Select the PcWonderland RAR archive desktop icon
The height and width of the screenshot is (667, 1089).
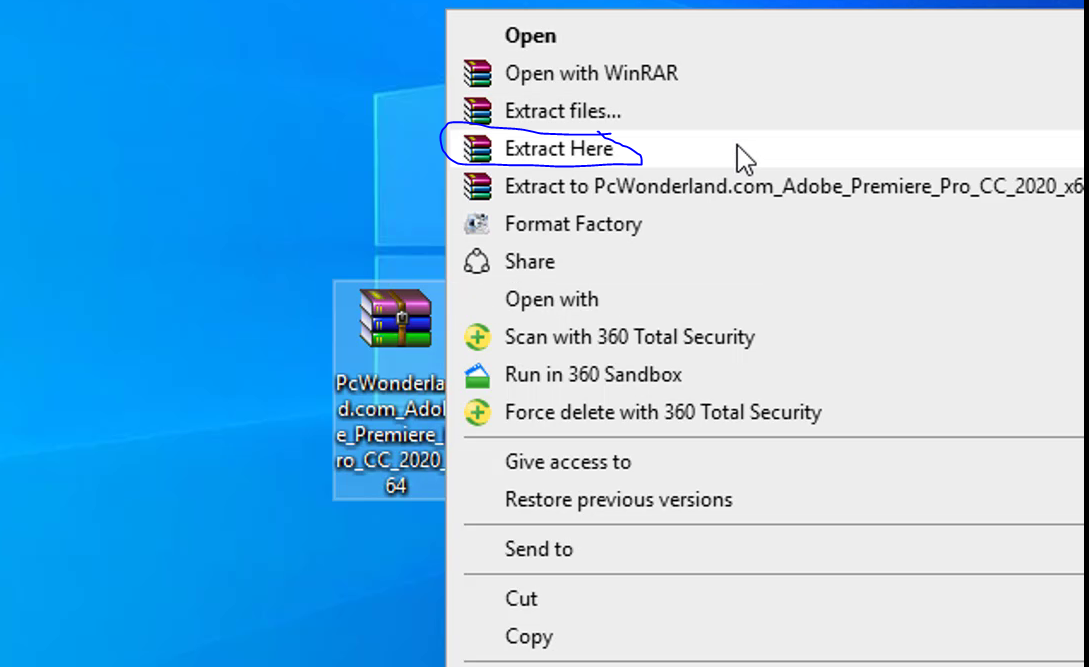tap(395, 318)
